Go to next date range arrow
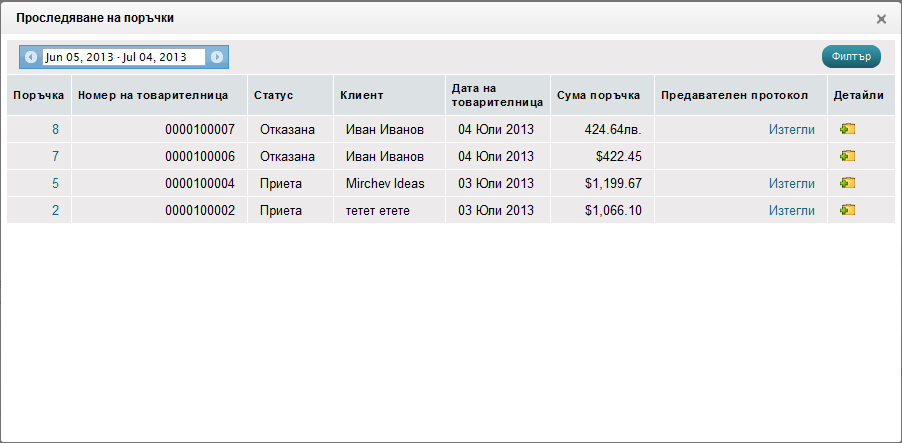The height and width of the screenshot is (443, 902). click(217, 57)
